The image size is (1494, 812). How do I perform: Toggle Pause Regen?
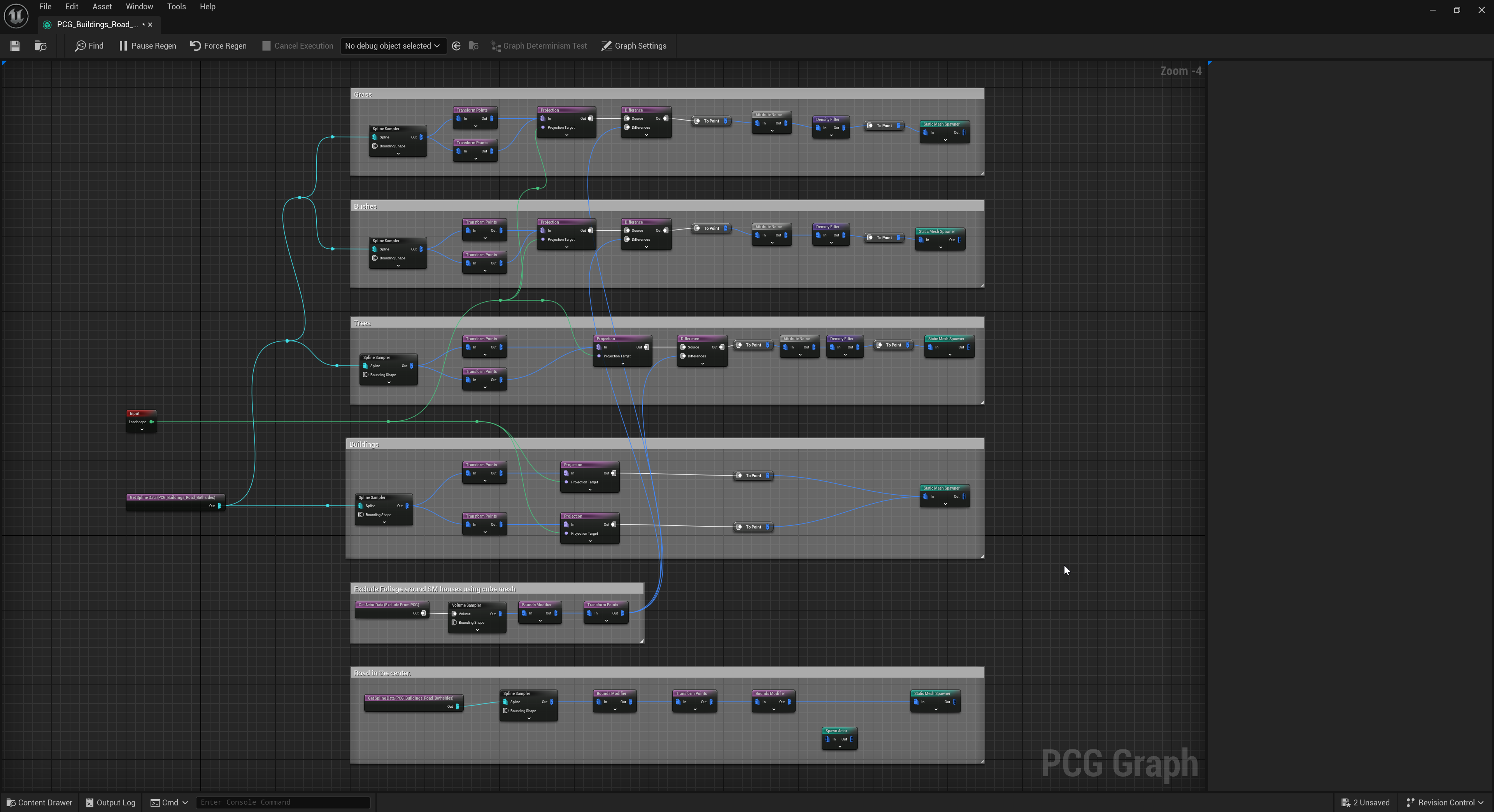tap(147, 46)
